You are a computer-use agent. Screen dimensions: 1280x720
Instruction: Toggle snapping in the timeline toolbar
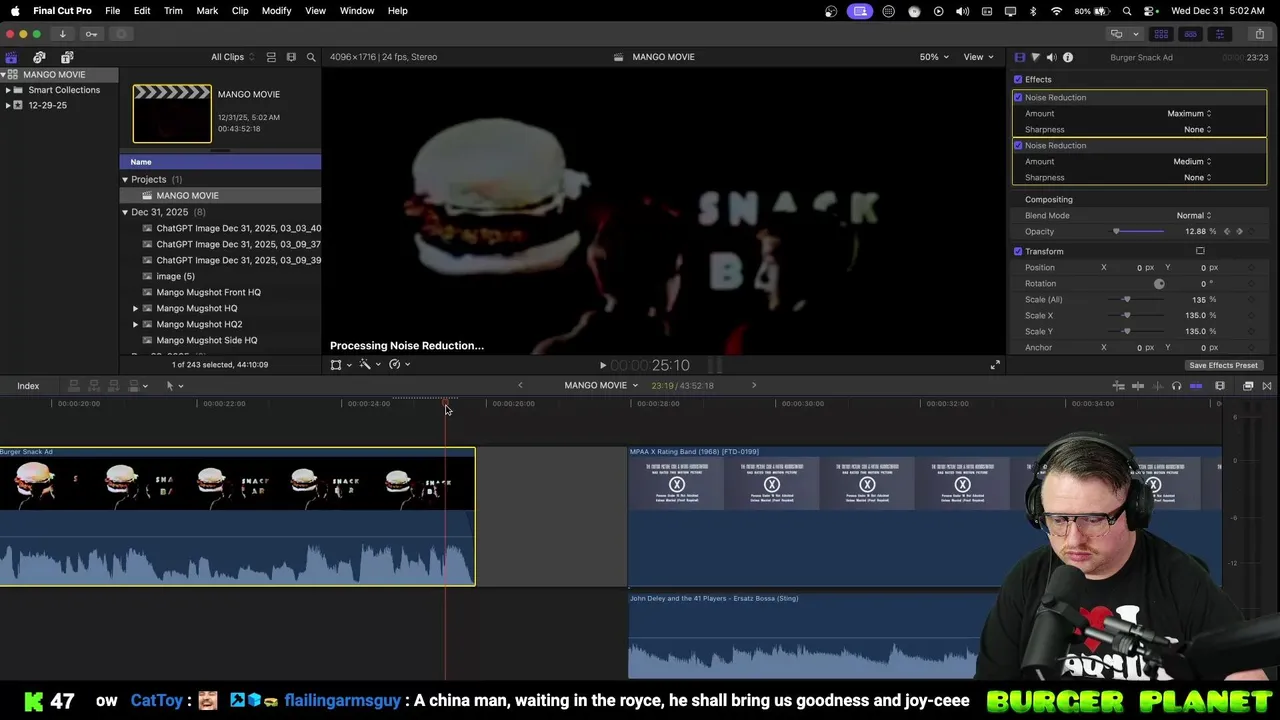pos(1196,386)
